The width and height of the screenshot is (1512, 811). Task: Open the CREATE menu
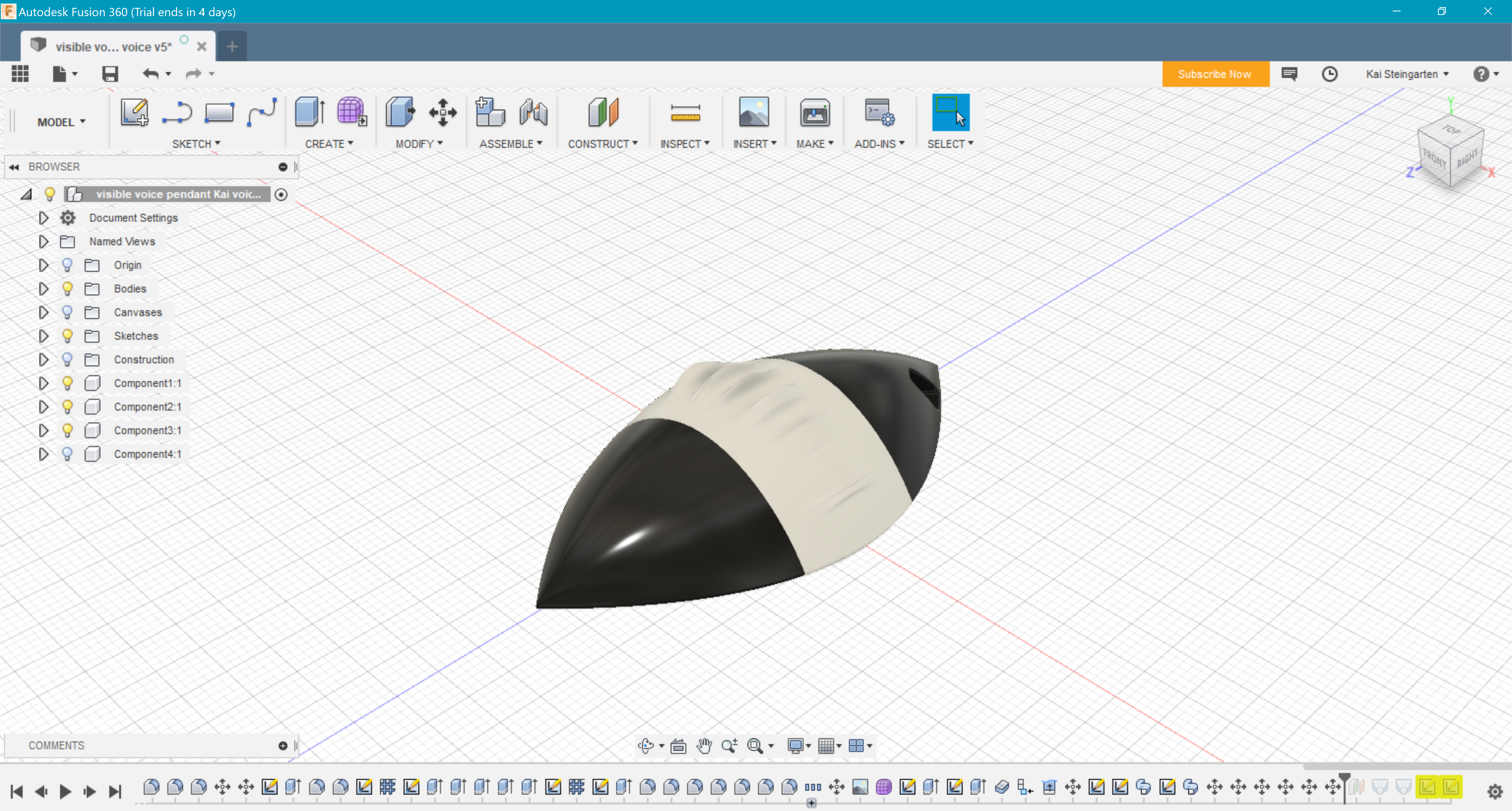click(x=329, y=144)
